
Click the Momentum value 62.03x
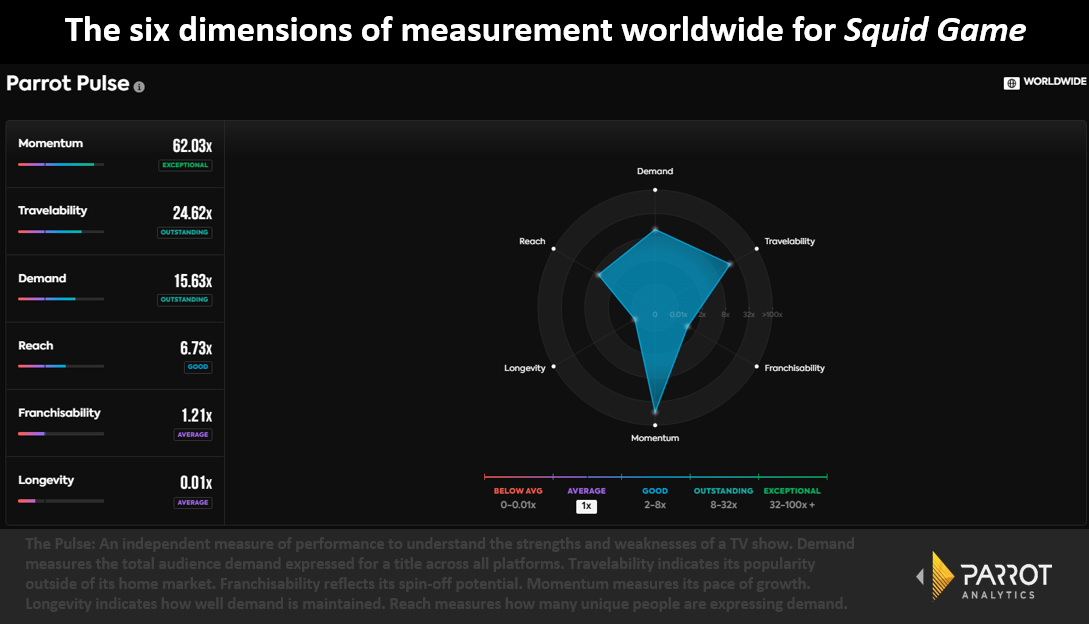tap(192, 146)
